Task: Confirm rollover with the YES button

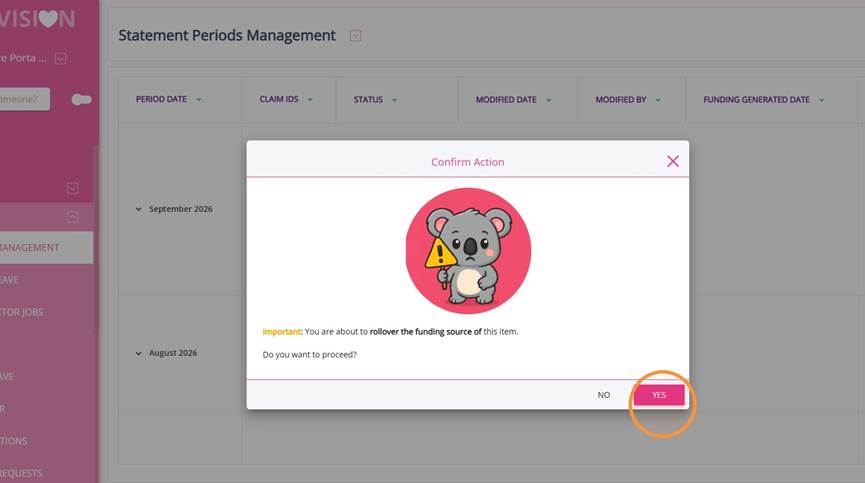Action: (x=659, y=395)
